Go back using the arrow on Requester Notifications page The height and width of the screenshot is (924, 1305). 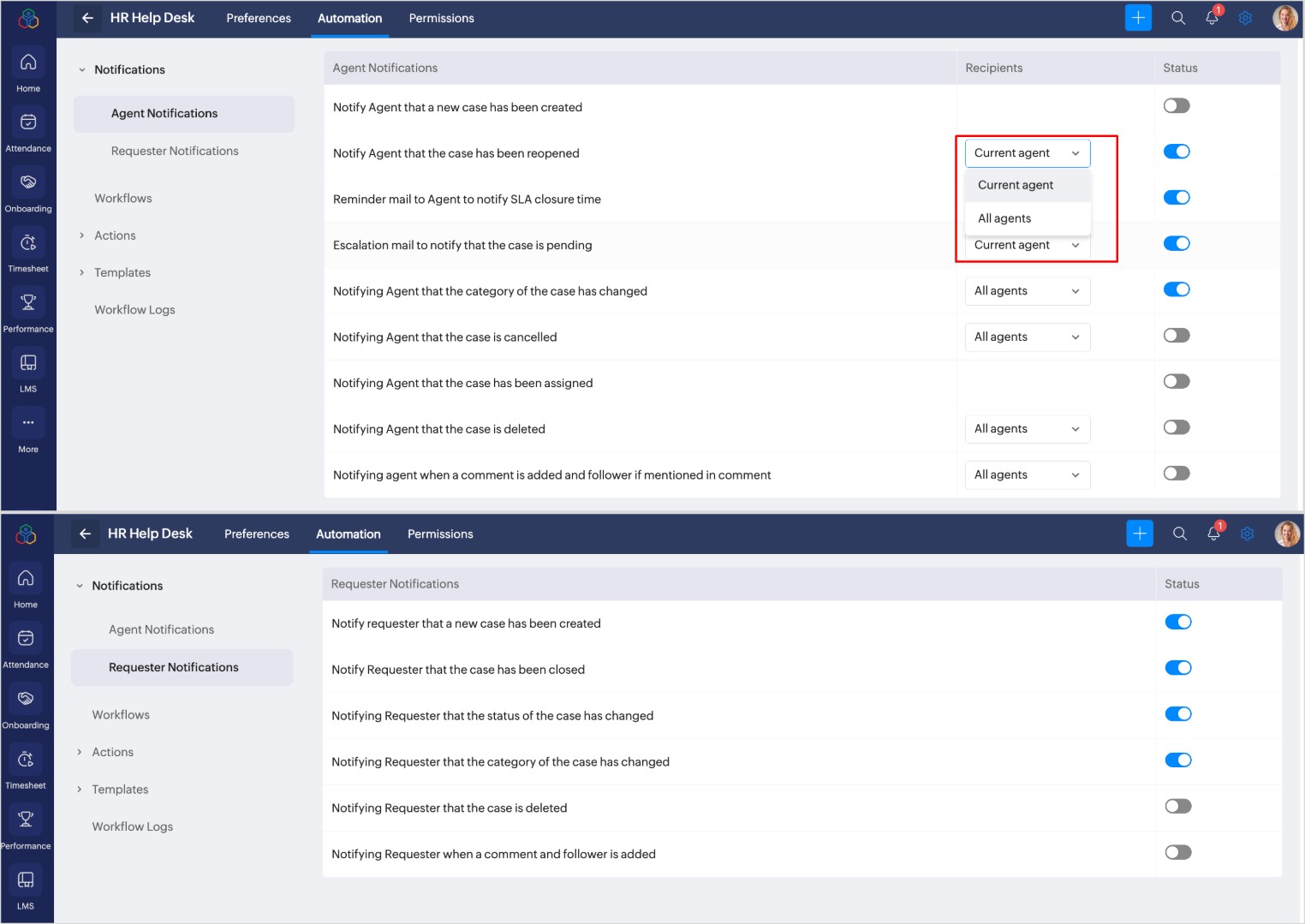pyautogui.click(x=85, y=534)
